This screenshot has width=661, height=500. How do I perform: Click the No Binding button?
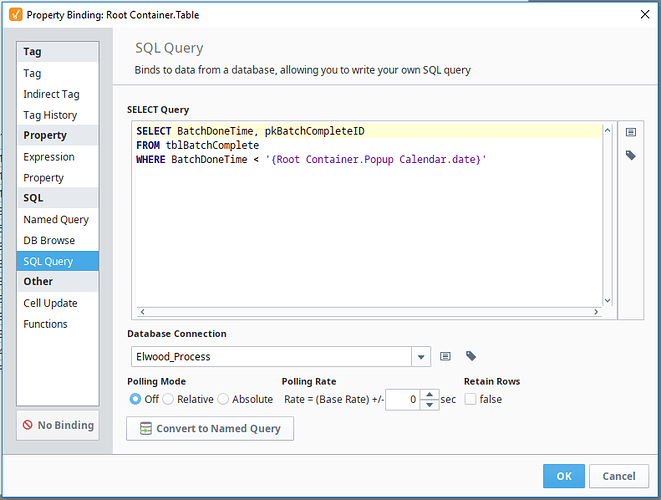click(x=57, y=425)
